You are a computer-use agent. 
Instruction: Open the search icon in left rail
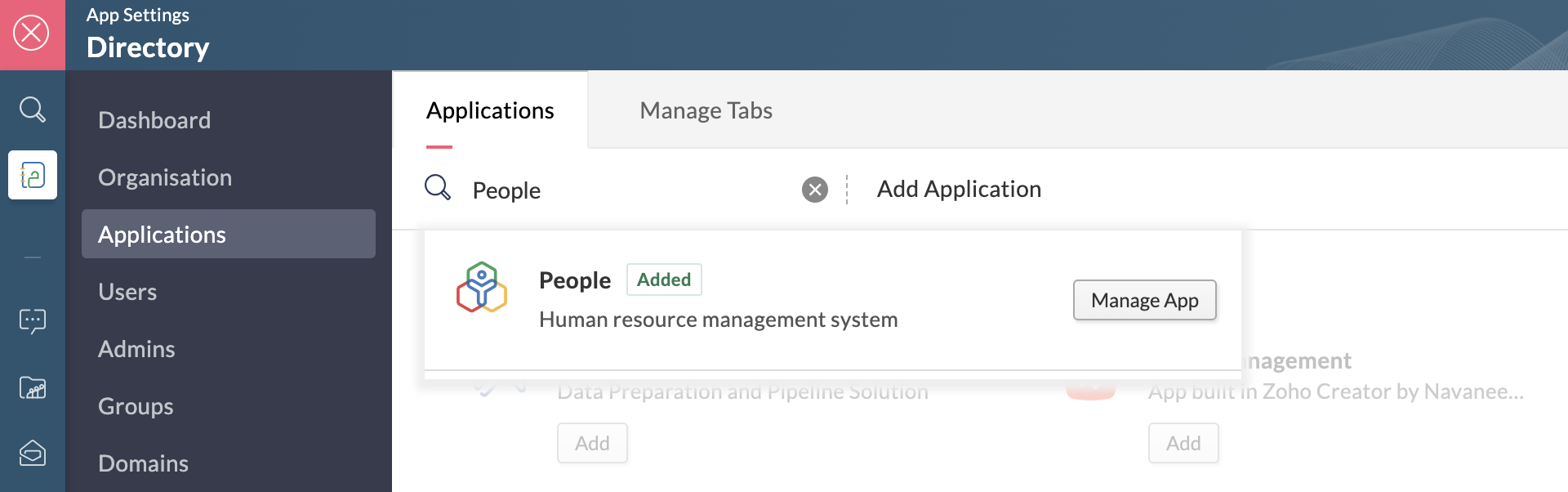[x=32, y=109]
